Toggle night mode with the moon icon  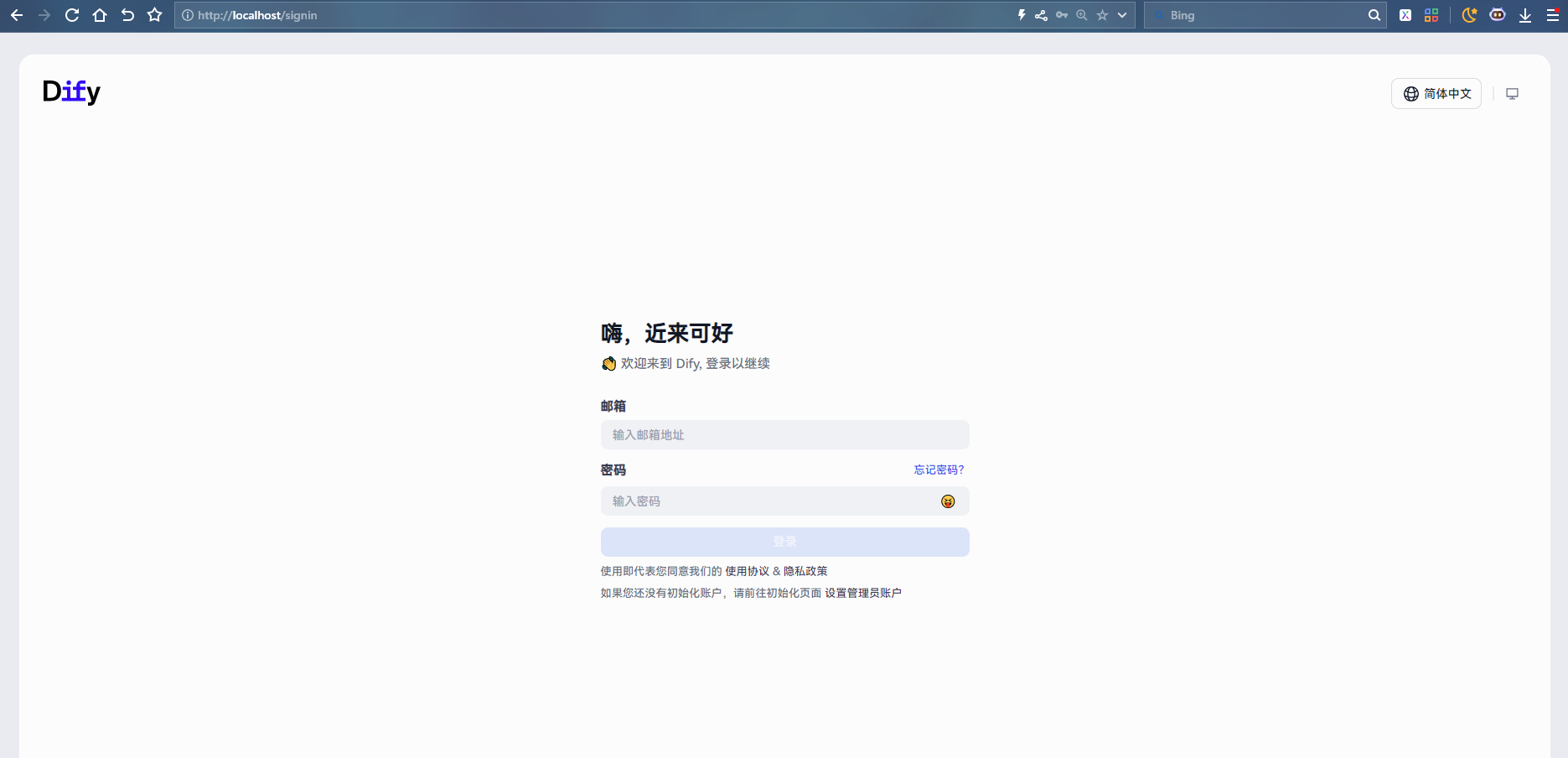click(1469, 15)
